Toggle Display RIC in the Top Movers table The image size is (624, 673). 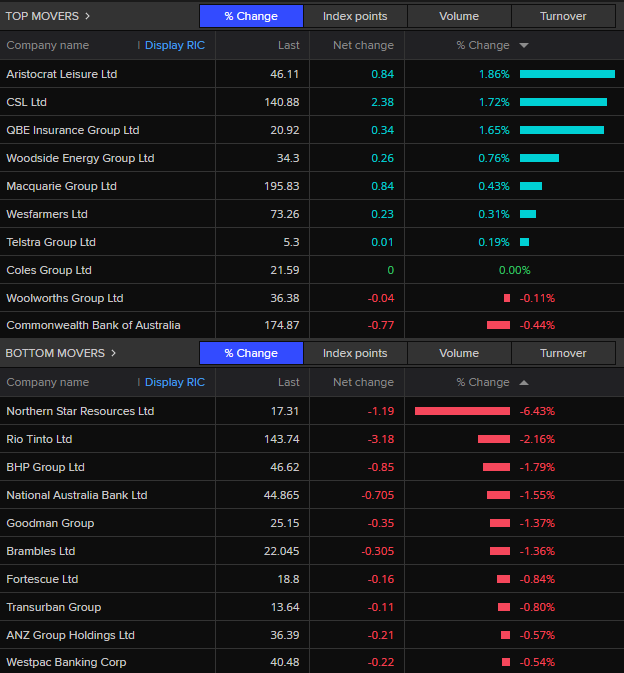point(174,46)
